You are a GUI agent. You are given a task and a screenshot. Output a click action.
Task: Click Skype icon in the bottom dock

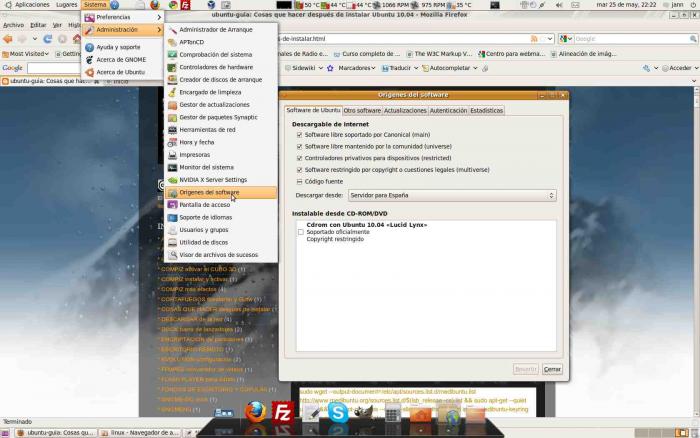coord(338,413)
